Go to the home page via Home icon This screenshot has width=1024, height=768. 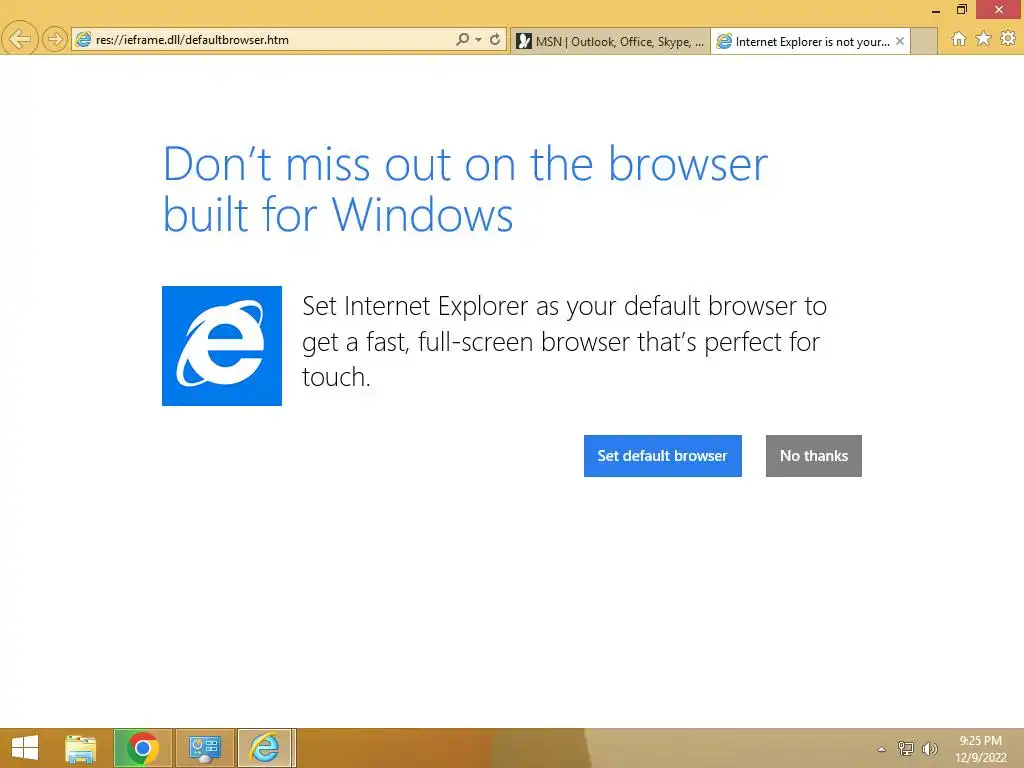pyautogui.click(x=959, y=39)
